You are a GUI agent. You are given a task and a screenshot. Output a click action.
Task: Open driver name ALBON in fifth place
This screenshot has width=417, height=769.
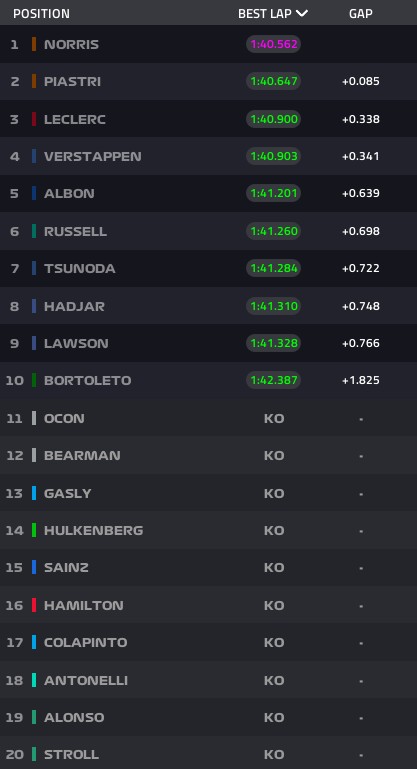(69, 193)
